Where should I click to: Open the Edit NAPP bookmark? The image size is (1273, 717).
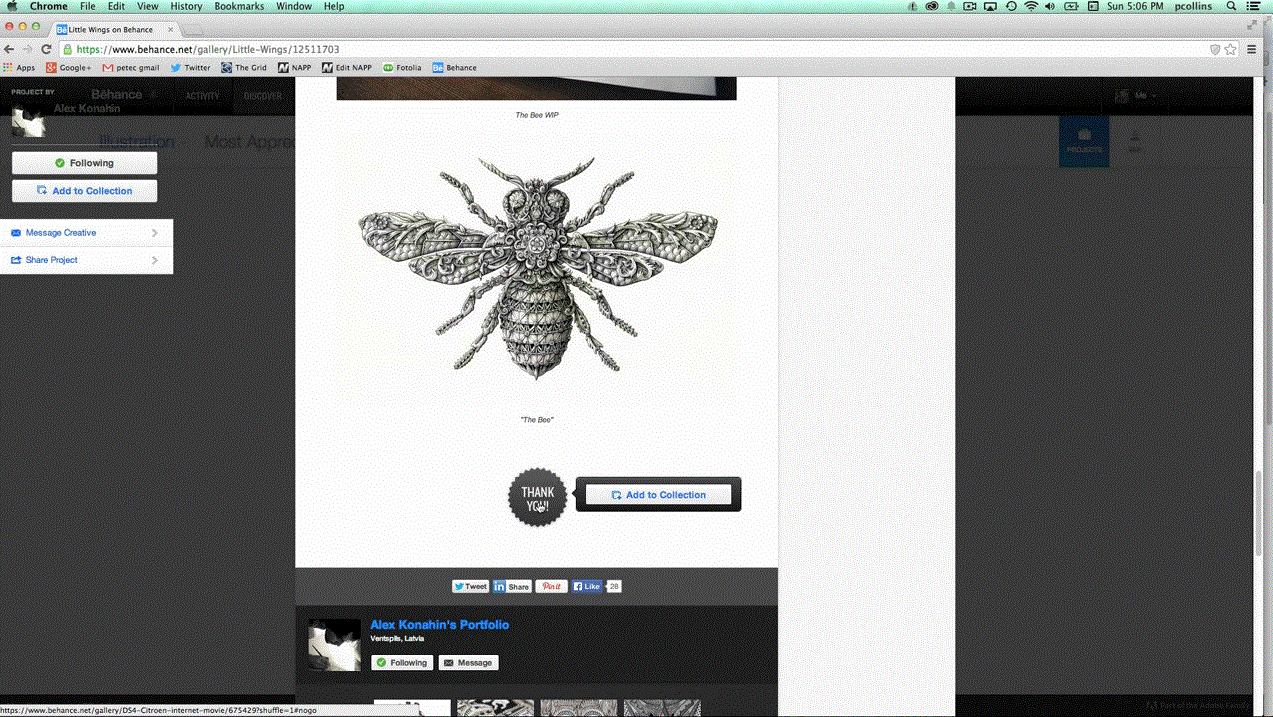point(347,68)
